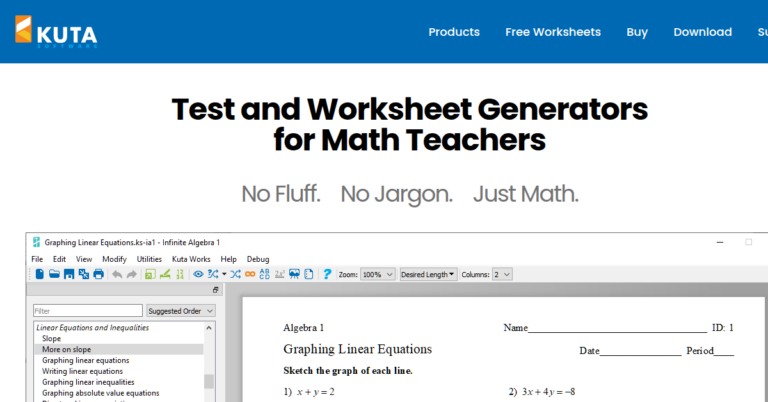Open the Debug menu
The image size is (768, 402).
[258, 259]
